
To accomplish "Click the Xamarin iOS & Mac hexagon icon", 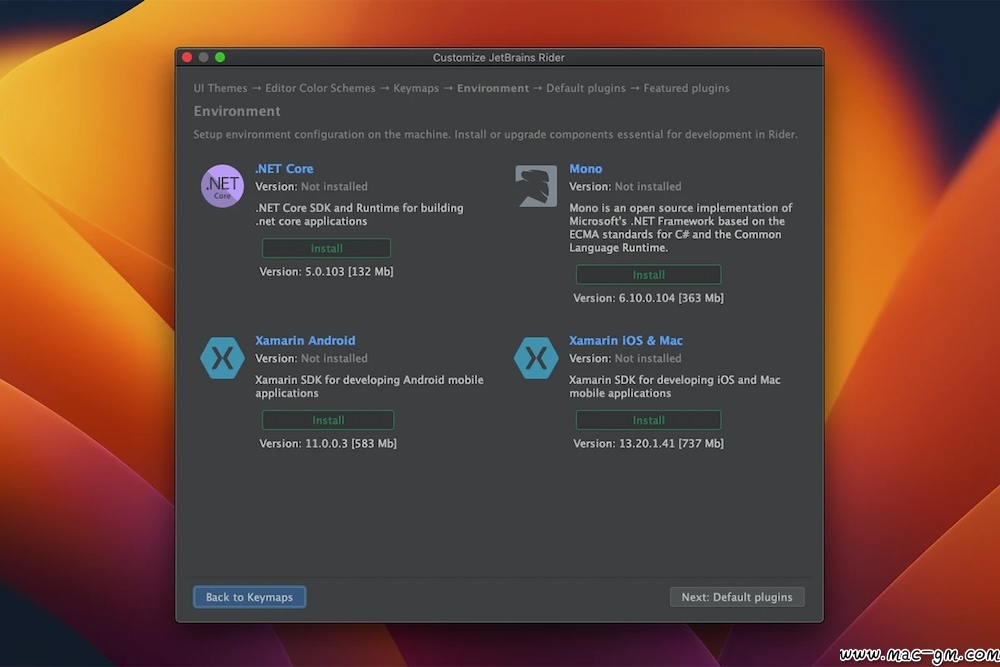I will 536,358.
